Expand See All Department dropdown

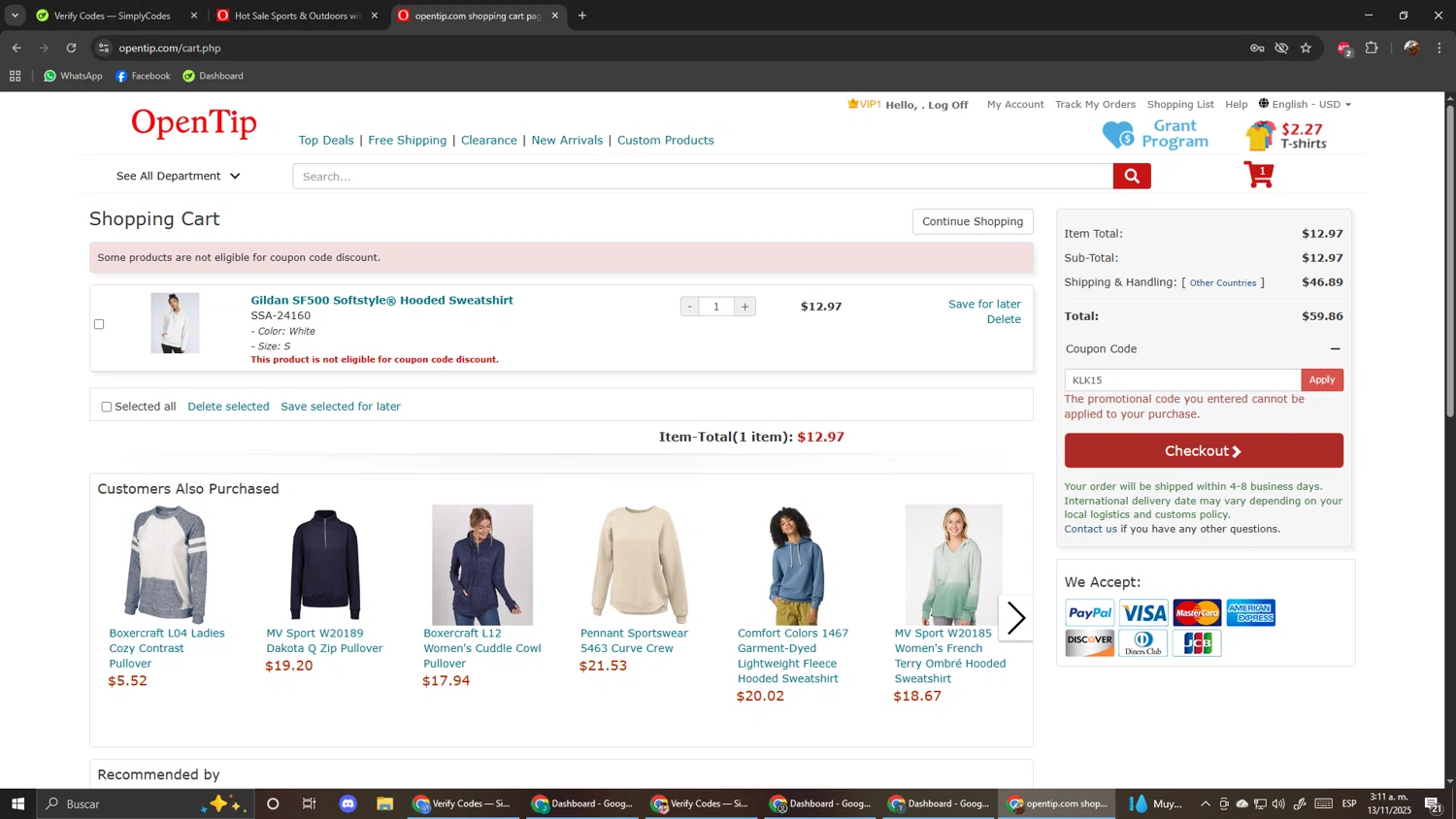coord(179,176)
